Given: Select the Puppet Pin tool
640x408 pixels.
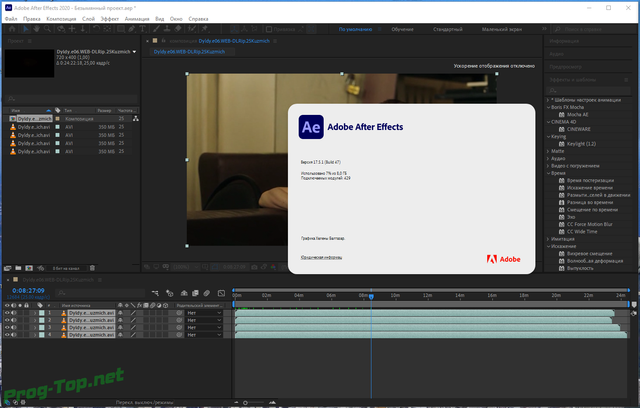Looking at the screenshot, I should pyautogui.click(x=205, y=29).
